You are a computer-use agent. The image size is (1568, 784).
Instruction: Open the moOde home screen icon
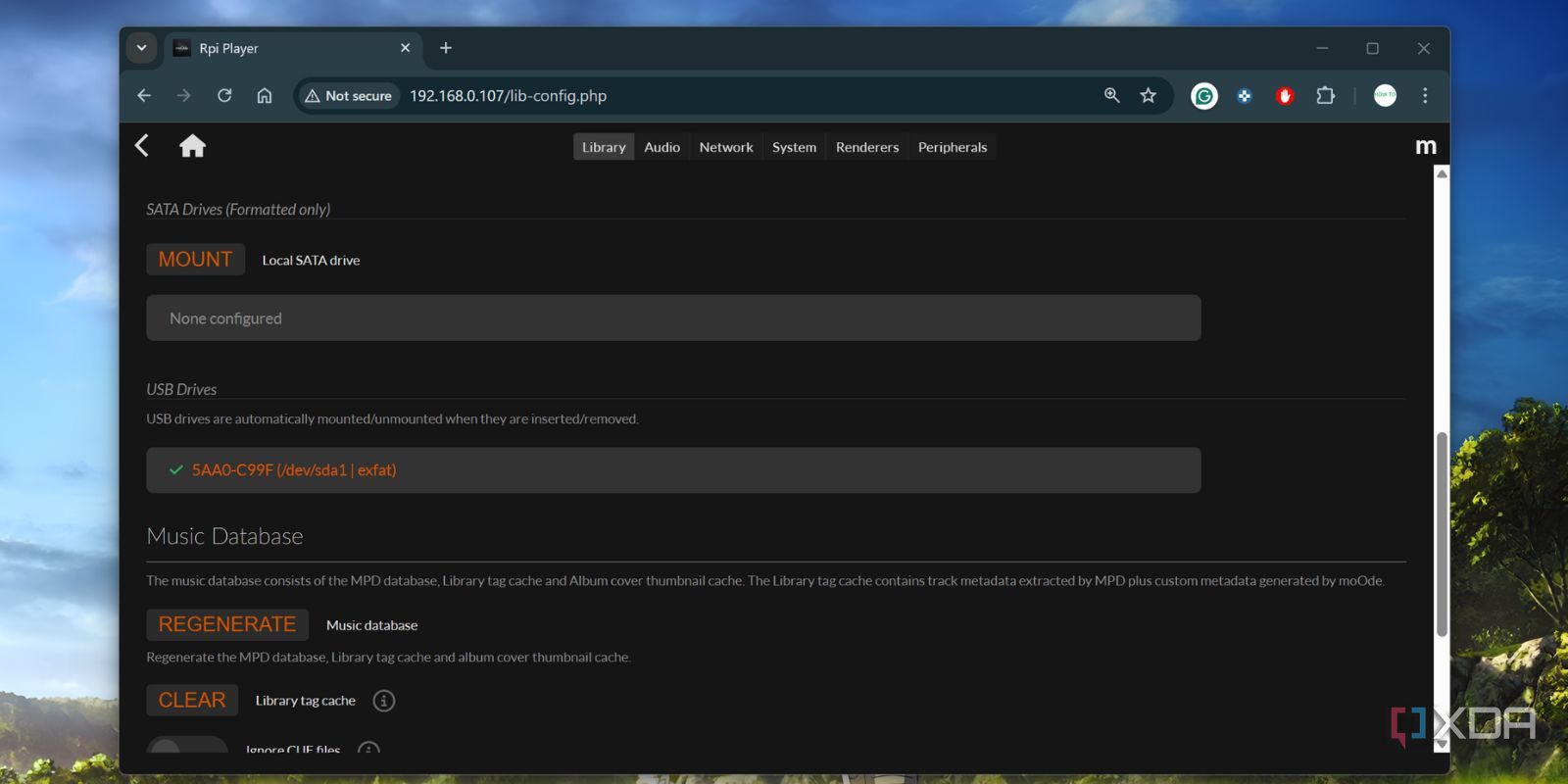pos(192,146)
